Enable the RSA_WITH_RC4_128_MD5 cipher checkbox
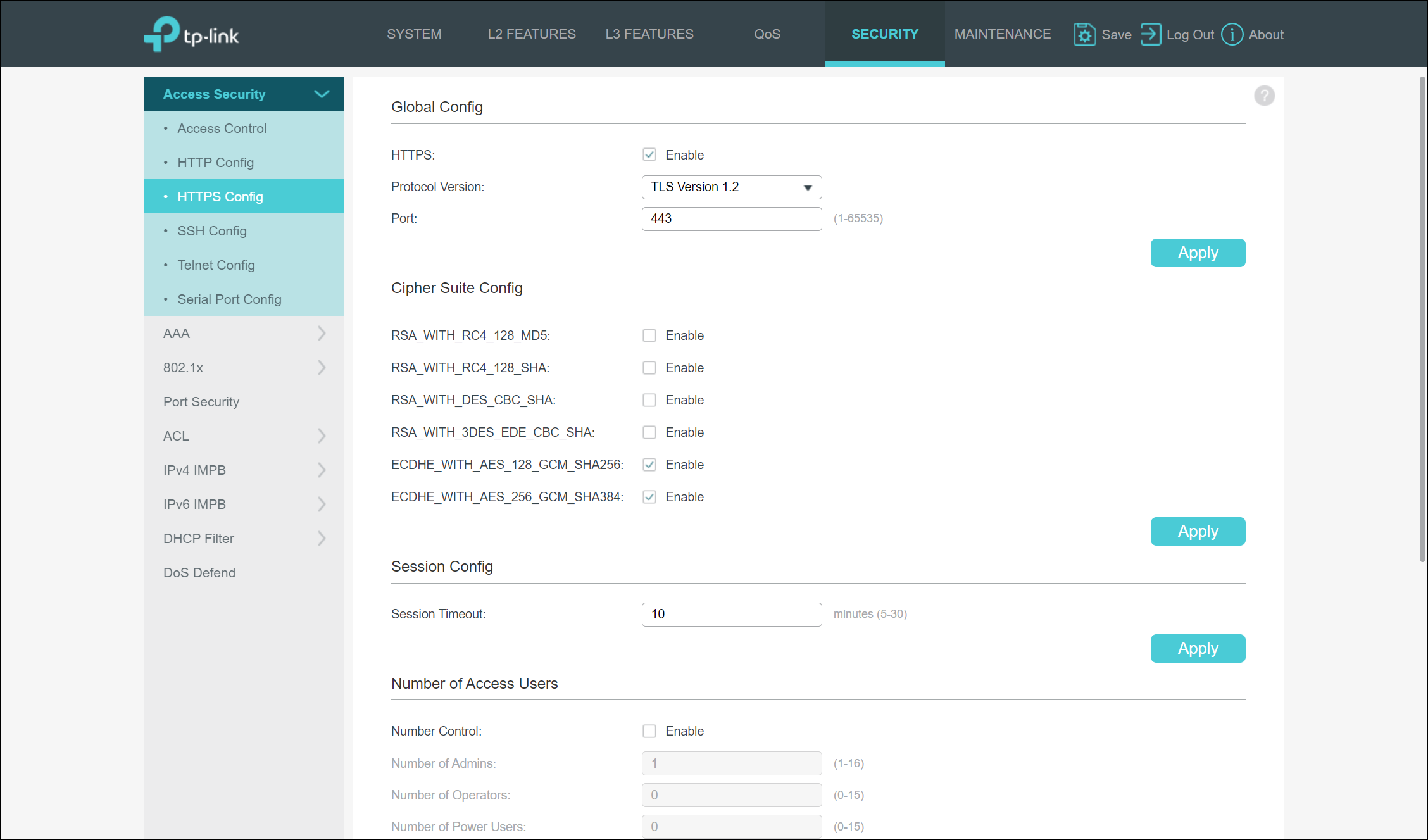 coord(649,335)
